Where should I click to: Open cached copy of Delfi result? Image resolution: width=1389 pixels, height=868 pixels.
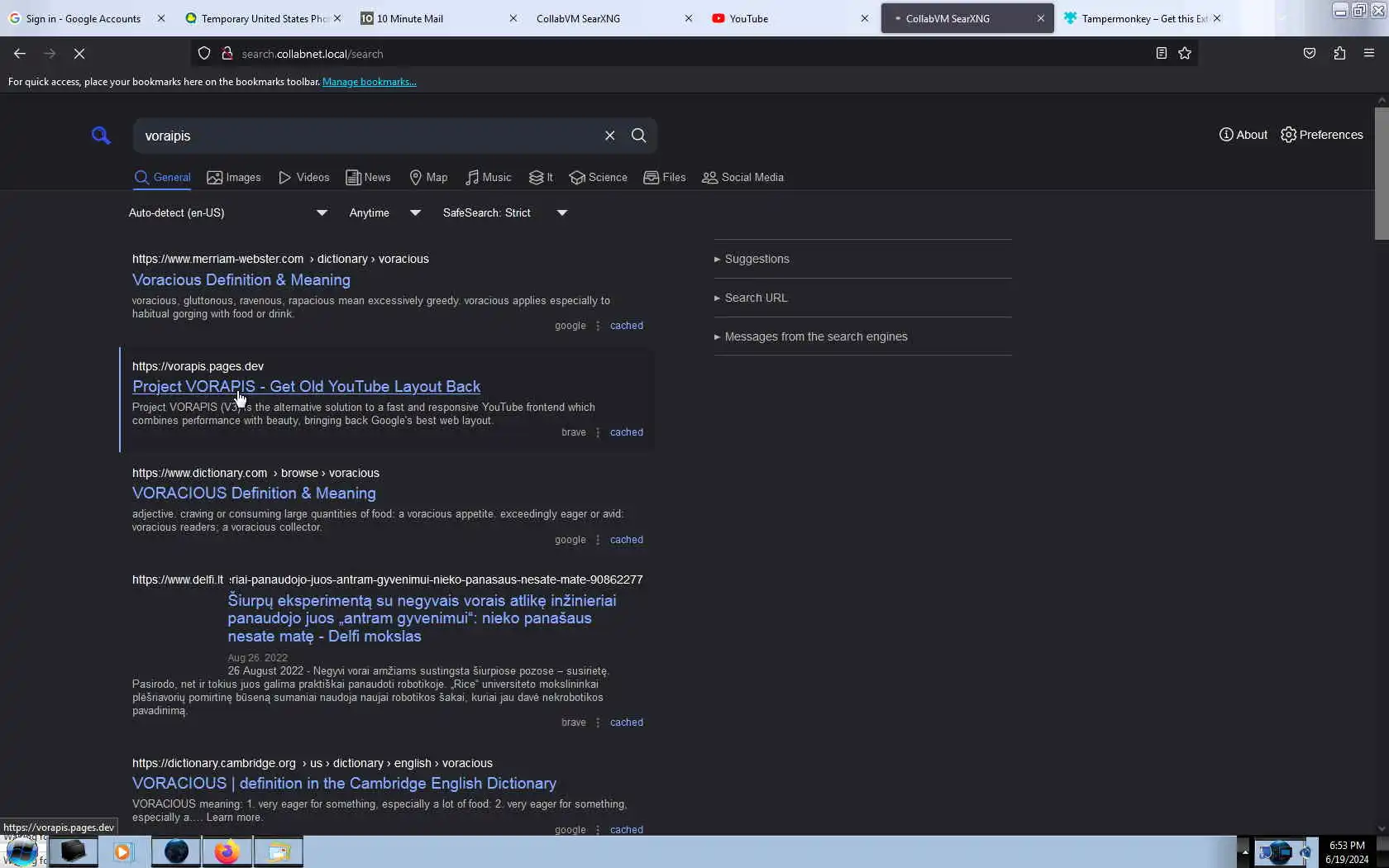pos(627,723)
